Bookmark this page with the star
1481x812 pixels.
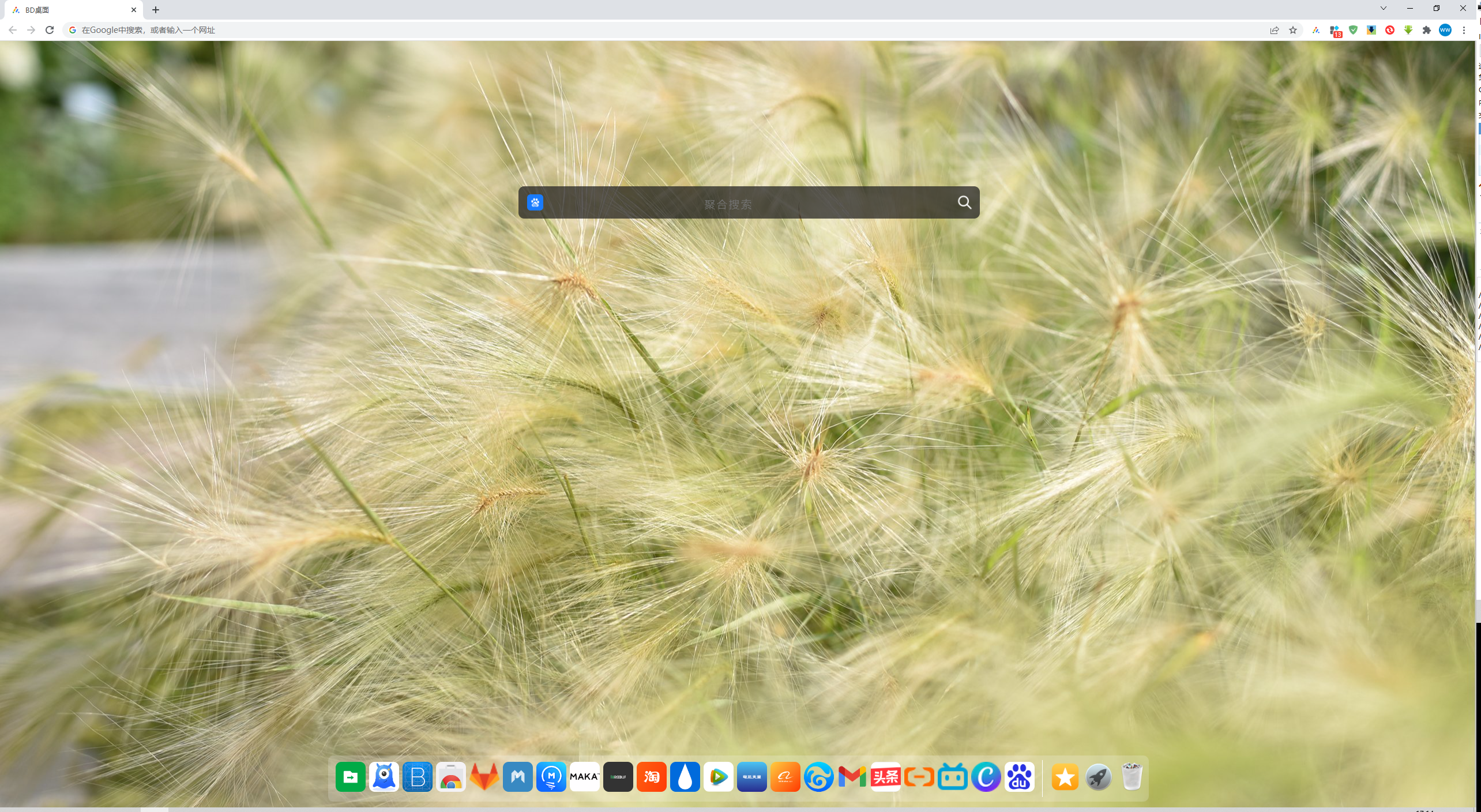tap(1293, 30)
